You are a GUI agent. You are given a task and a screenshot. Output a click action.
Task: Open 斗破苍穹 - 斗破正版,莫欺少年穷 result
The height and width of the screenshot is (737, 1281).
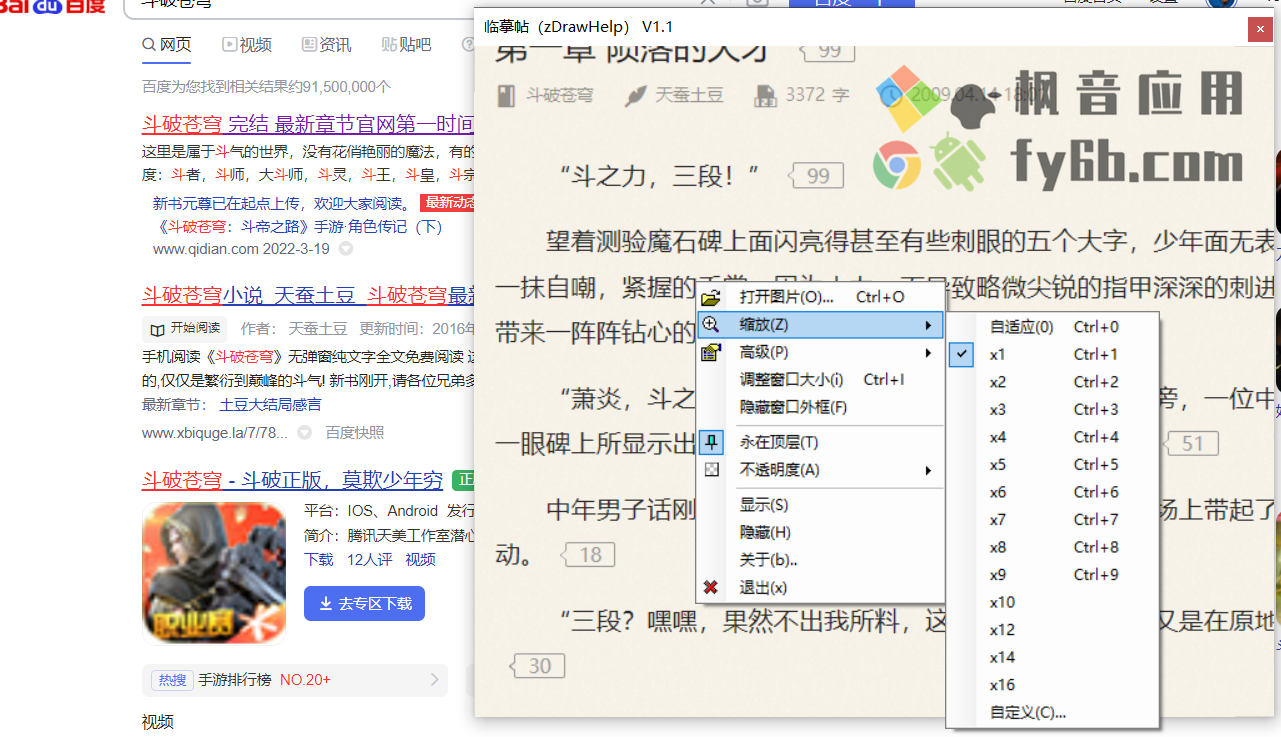pos(292,480)
